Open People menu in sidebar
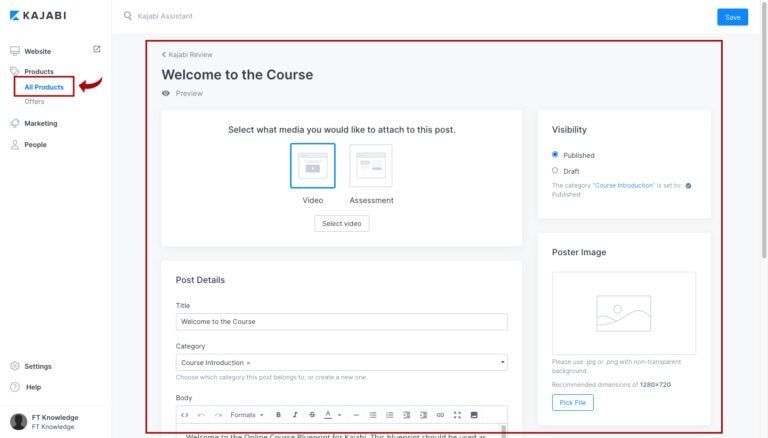Image resolution: width=768 pixels, height=438 pixels. click(35, 145)
